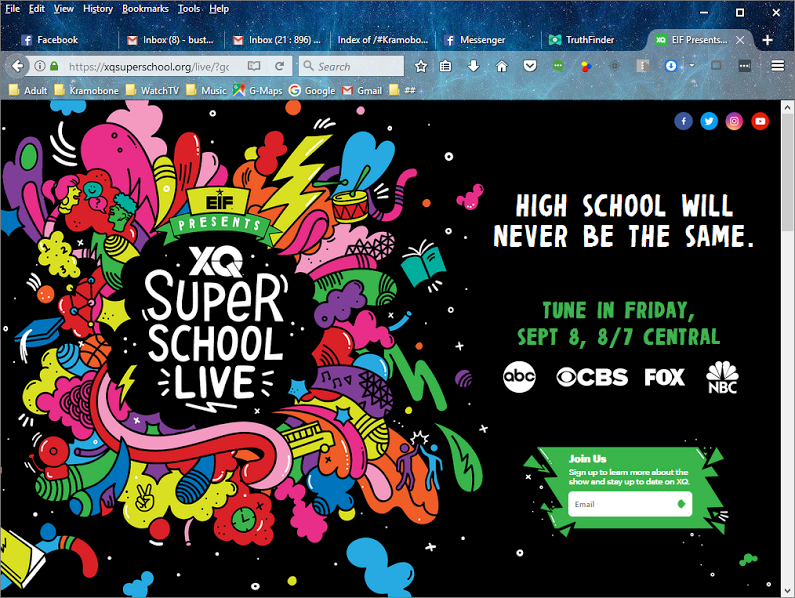
Task: Click the Search box in toolbar
Action: point(352,66)
